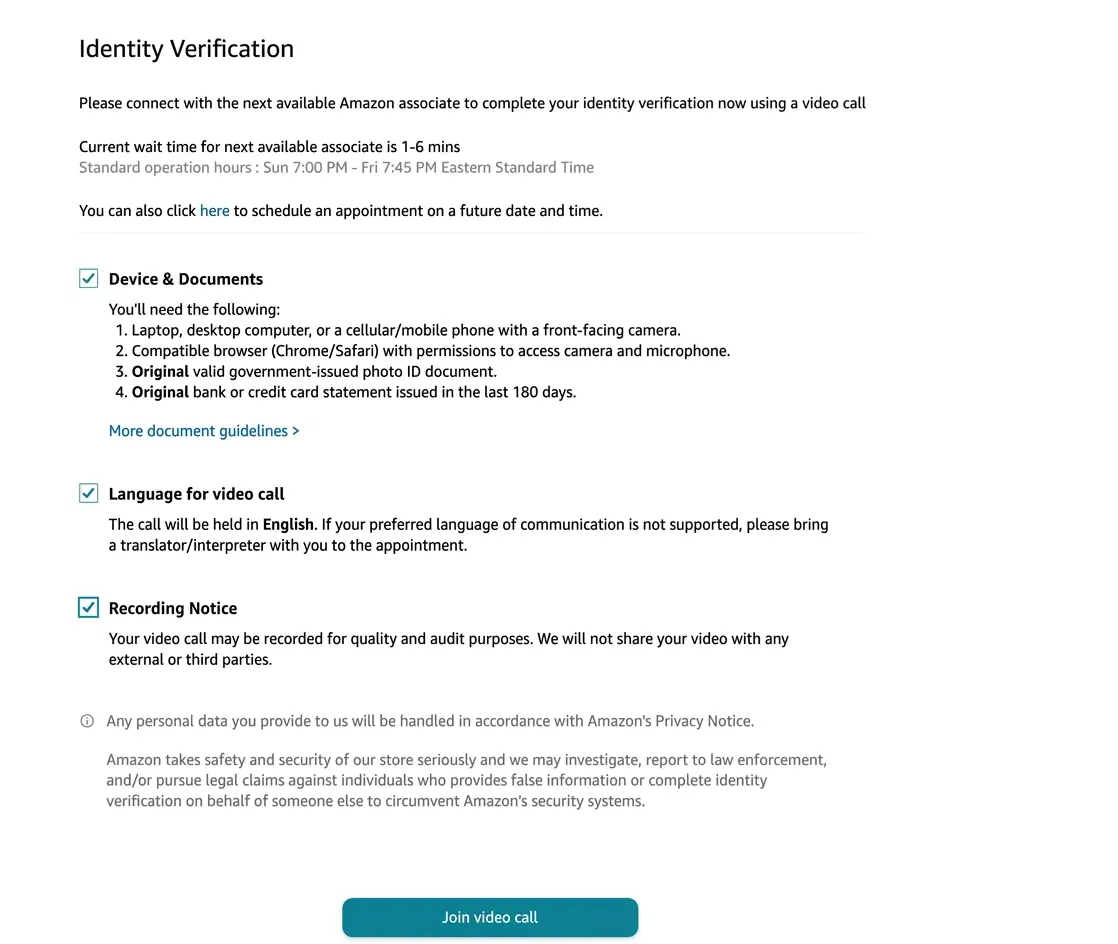Click the info circle icon near Privacy Notice
The width and height of the screenshot is (1118, 944).
87,720
